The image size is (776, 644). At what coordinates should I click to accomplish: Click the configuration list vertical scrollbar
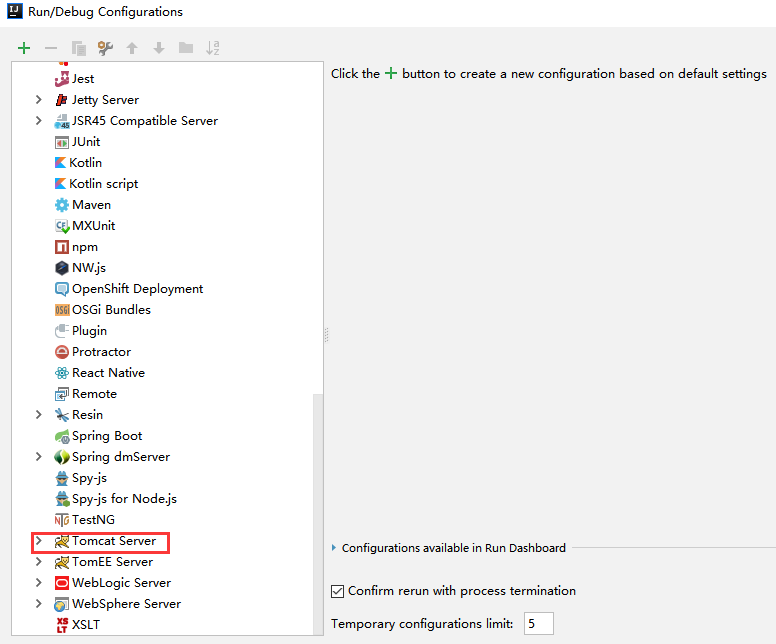click(318, 514)
